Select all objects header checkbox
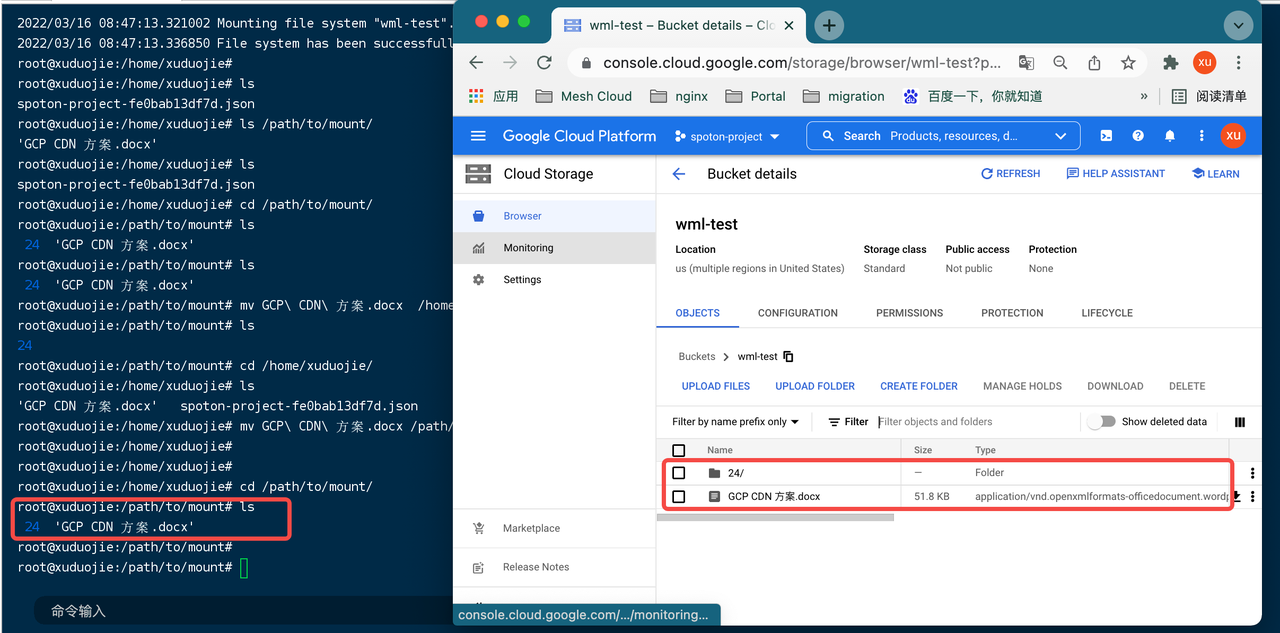Screen dimensions: 1280x633 (679, 451)
